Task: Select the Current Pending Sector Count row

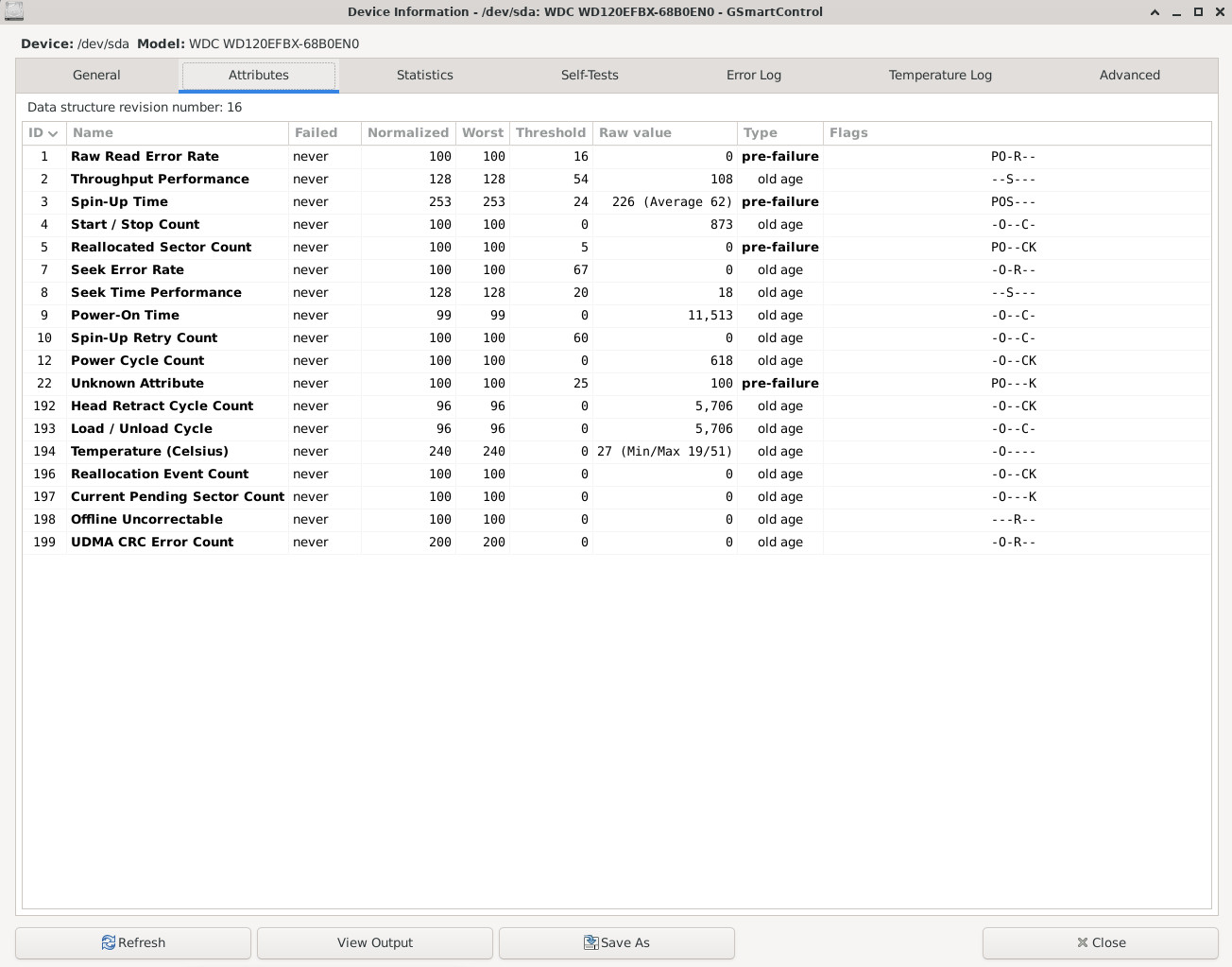Action: click(x=617, y=497)
